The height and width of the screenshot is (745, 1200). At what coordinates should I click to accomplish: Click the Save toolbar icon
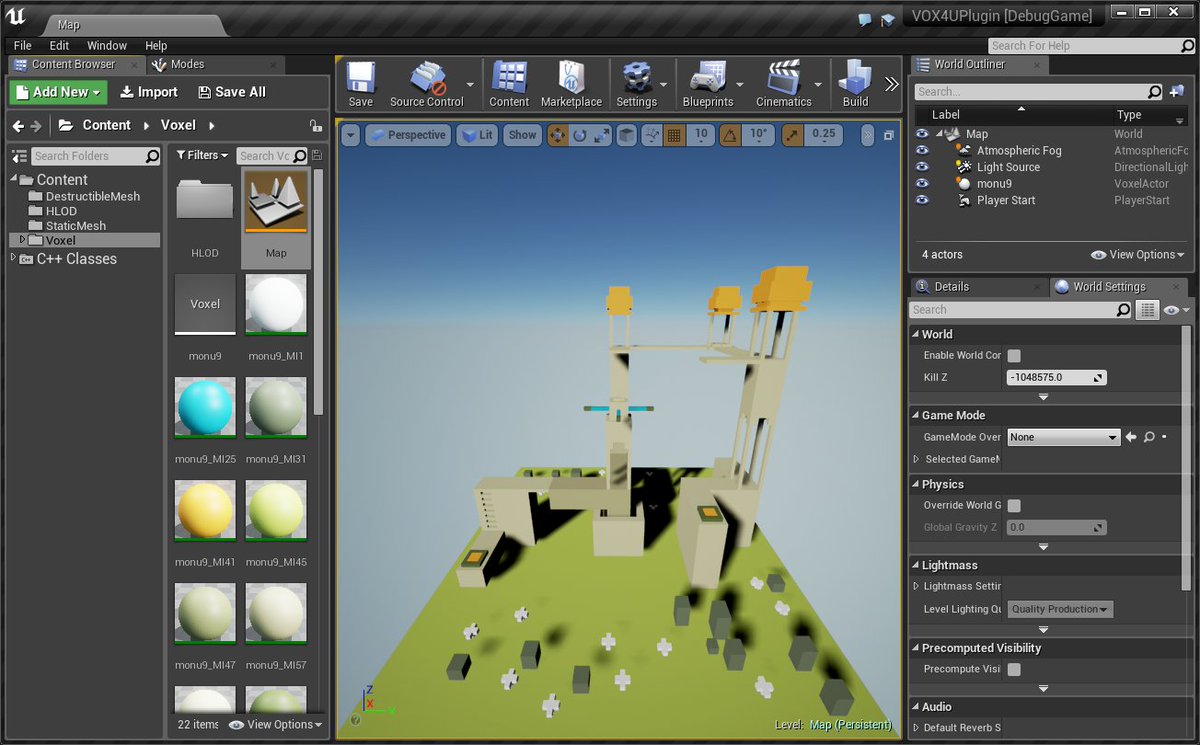tap(360, 84)
